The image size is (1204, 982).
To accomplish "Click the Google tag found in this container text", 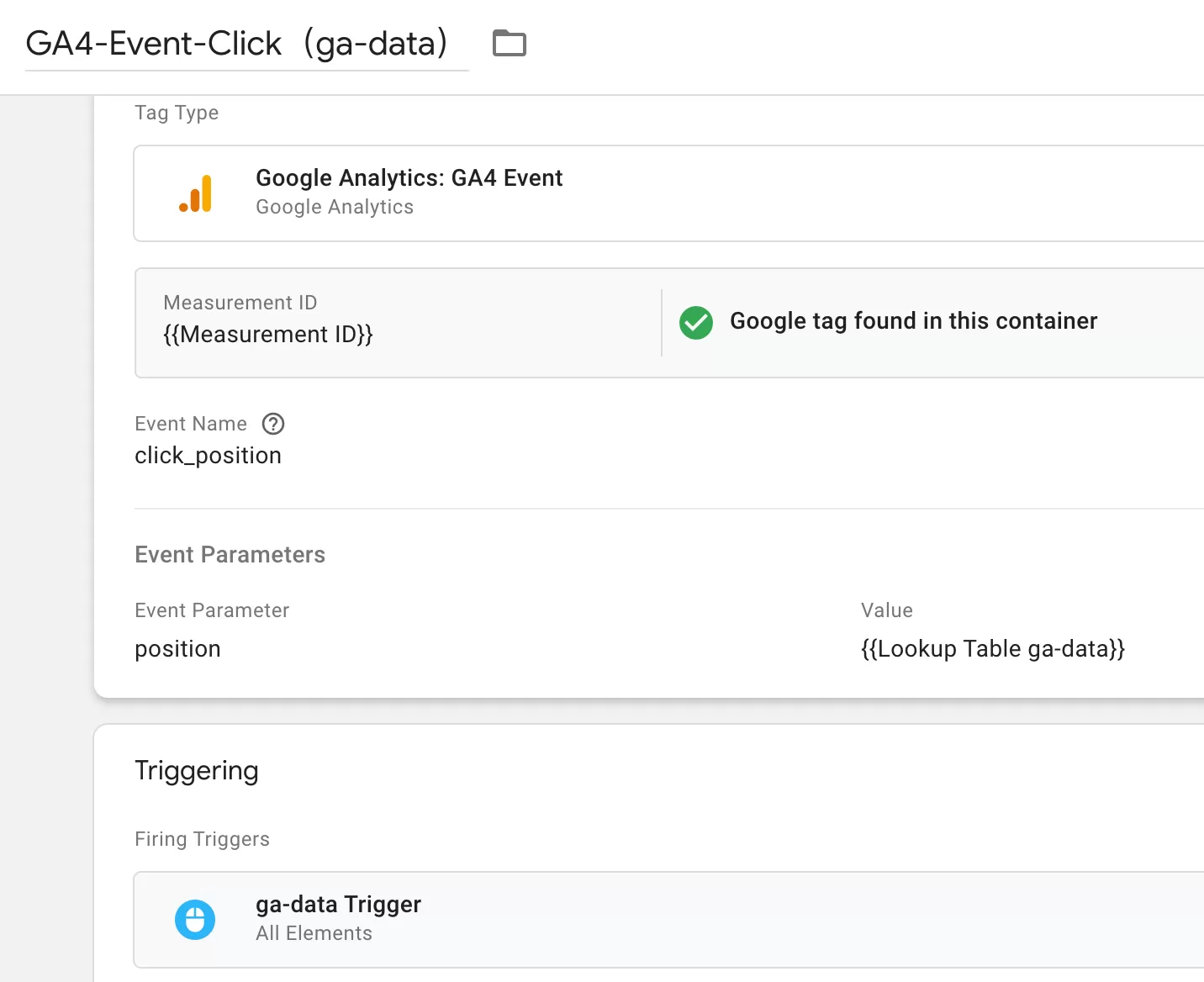I will [x=913, y=321].
